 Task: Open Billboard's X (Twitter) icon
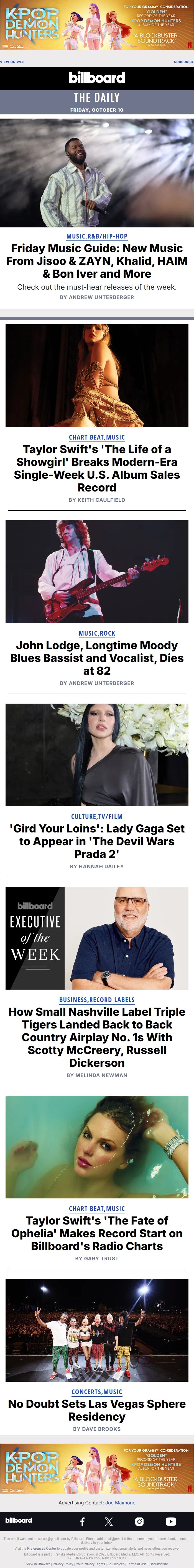pos(109,1521)
